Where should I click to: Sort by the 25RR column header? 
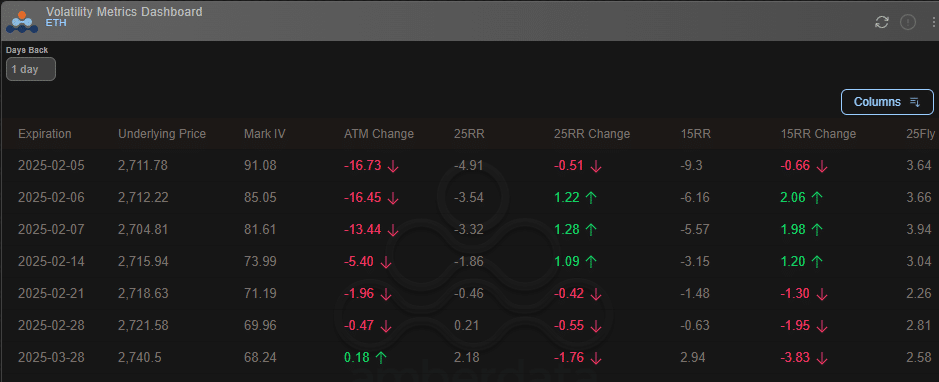[470, 134]
